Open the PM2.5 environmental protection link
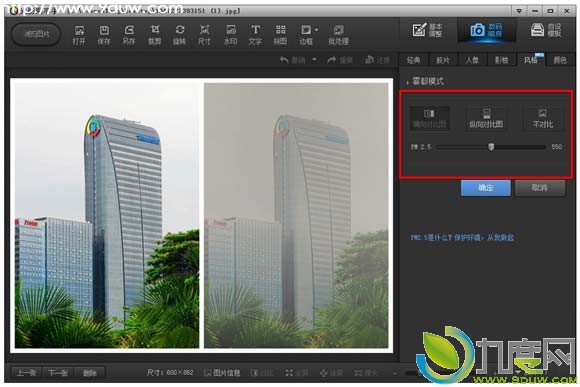This screenshot has height=387, width=580. click(x=462, y=238)
